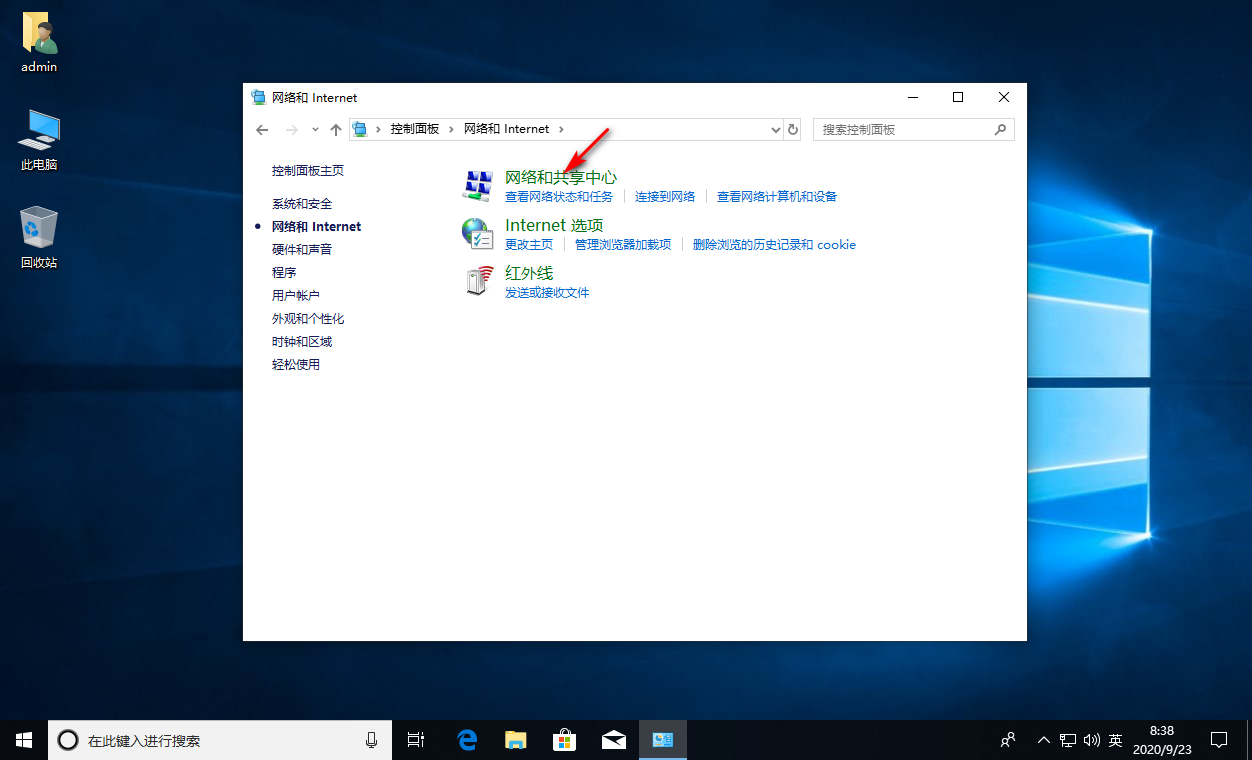Click the 查看网络状态和任务 link
Screen dimensions: 1252x760
(558, 196)
